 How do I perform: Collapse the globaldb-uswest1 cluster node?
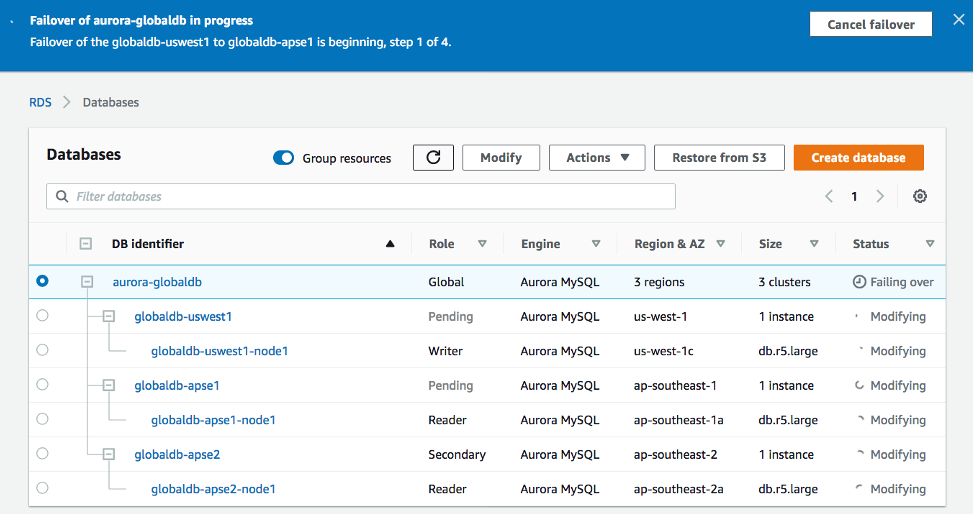click(x=109, y=316)
